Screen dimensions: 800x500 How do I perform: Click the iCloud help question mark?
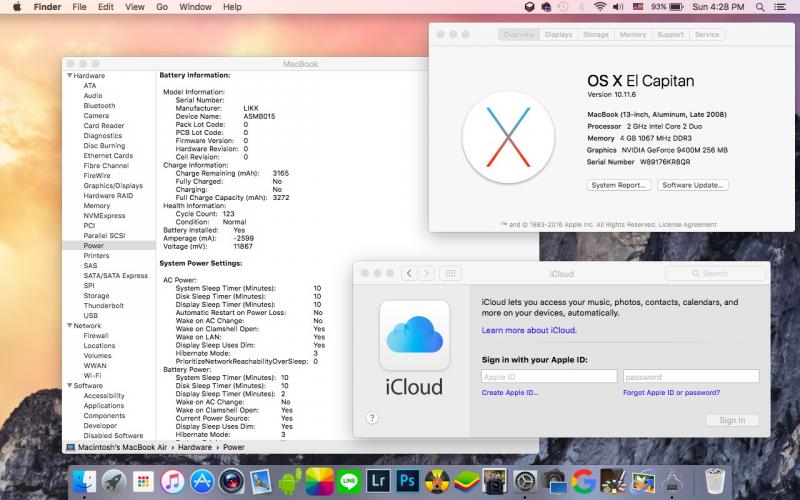pyautogui.click(x=372, y=418)
